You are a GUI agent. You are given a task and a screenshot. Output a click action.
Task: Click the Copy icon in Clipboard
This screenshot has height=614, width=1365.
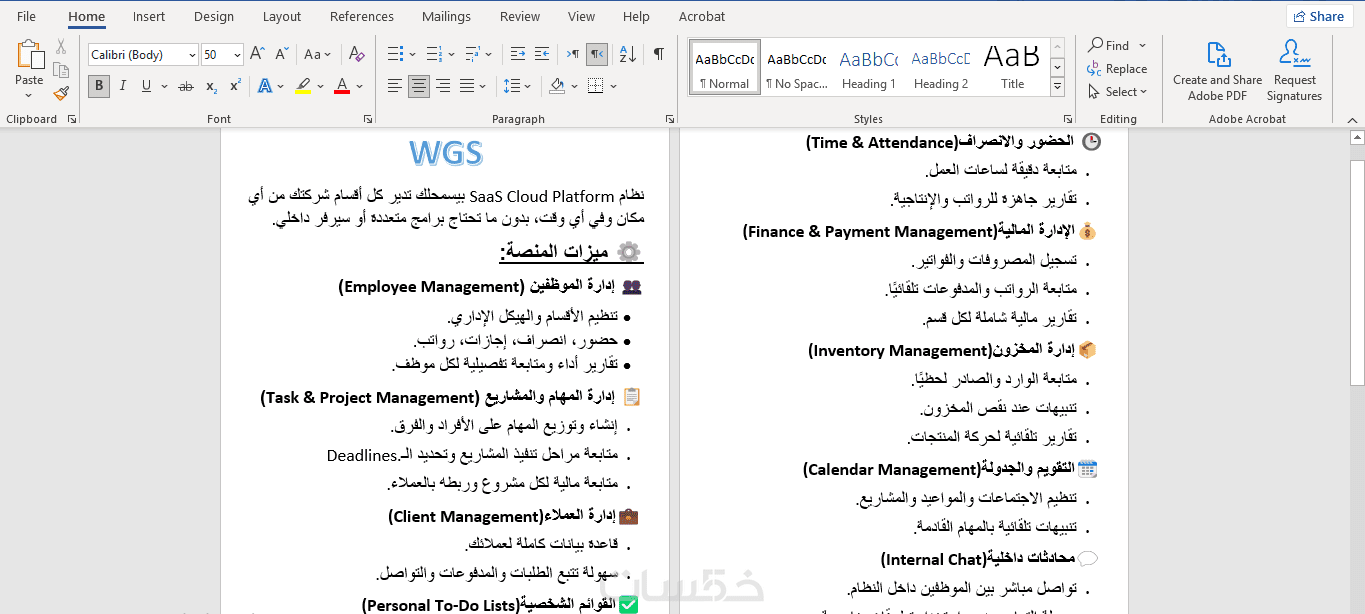tap(61, 70)
